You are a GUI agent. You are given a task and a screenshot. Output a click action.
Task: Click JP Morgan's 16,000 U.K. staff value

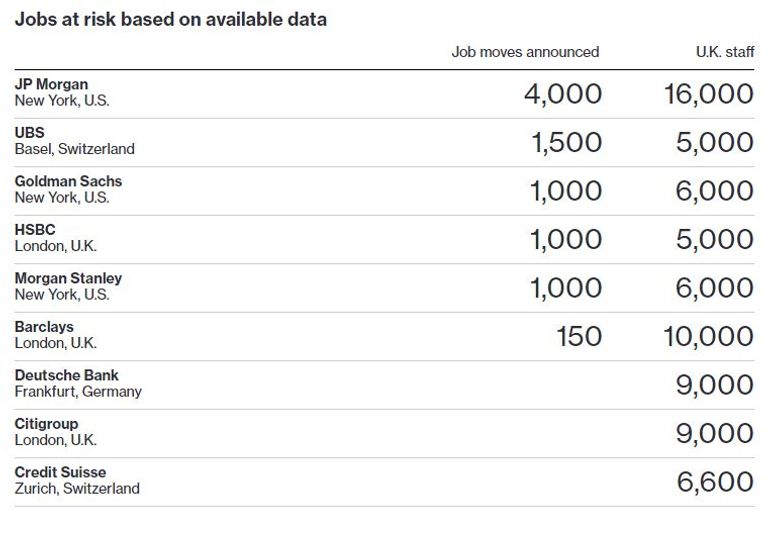click(x=708, y=94)
